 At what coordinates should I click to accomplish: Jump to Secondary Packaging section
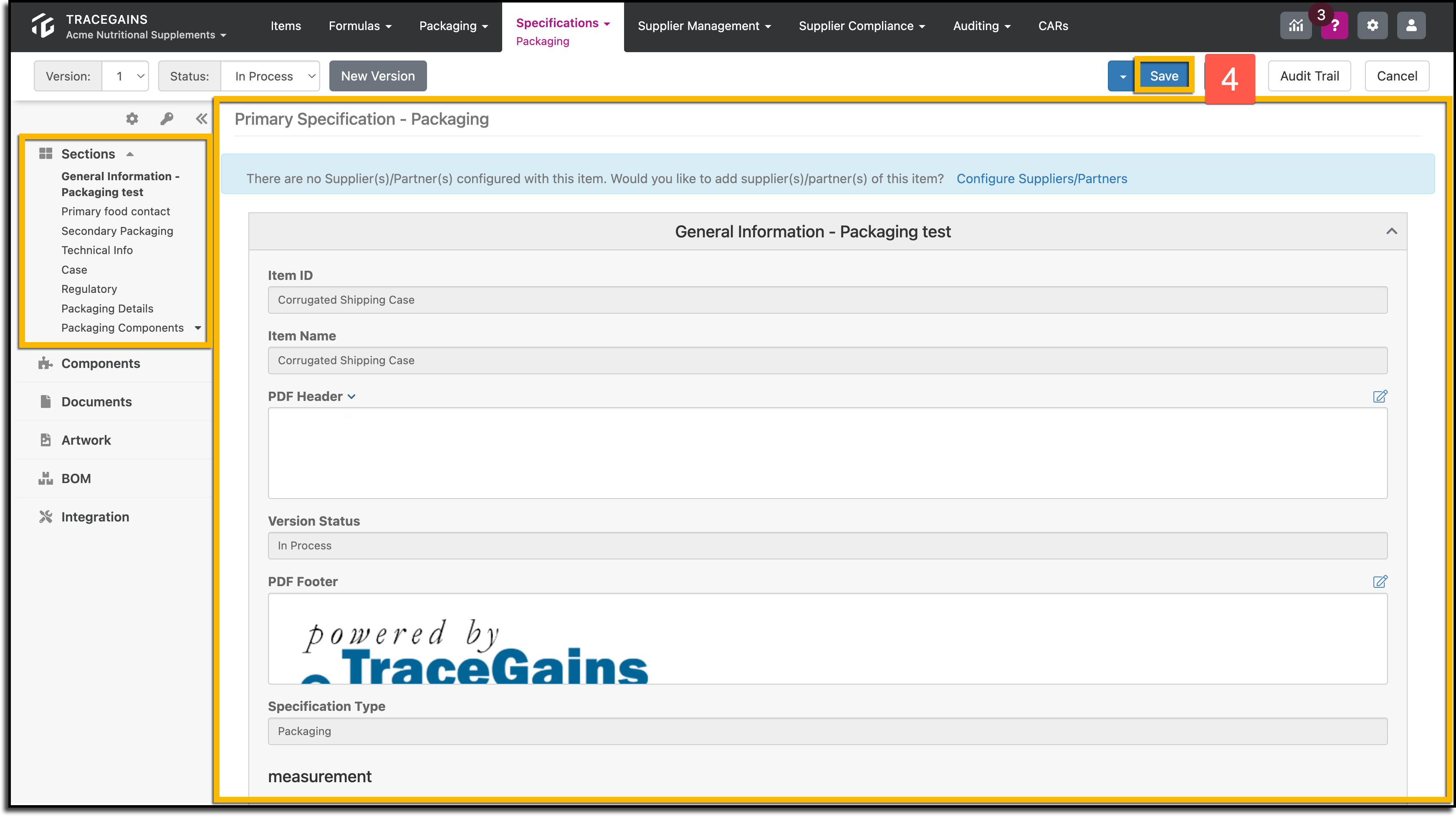point(118,231)
